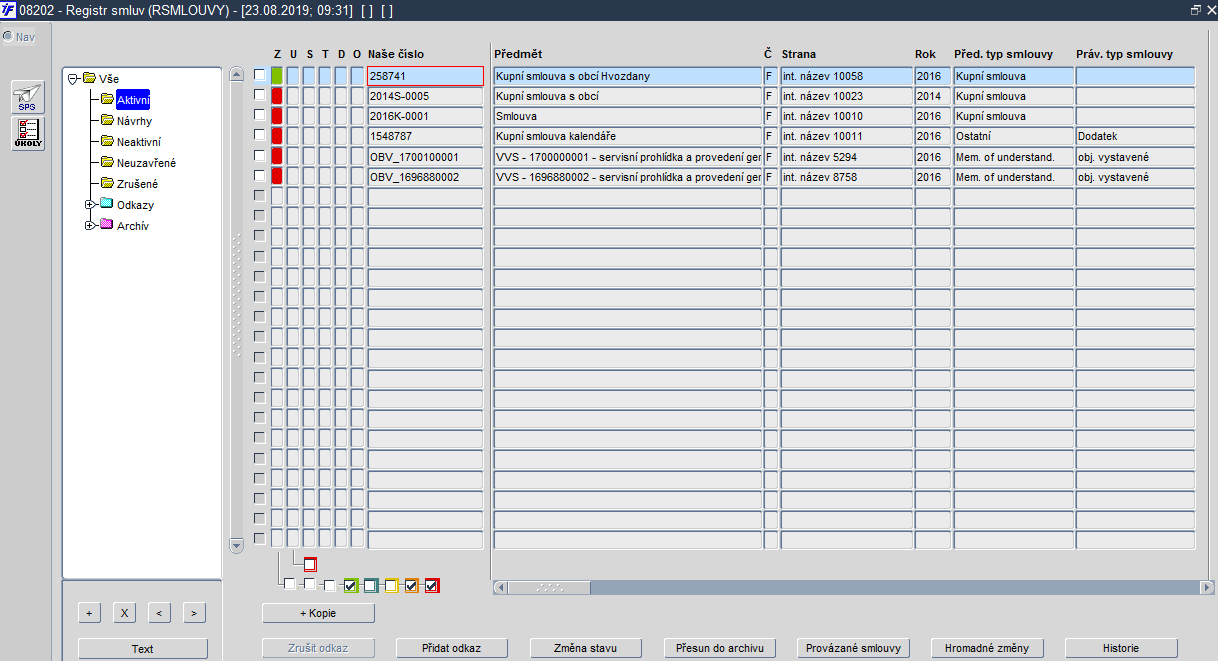Click the Přidat odkaz button
Viewport: 1218px width, 661px height.
(453, 648)
